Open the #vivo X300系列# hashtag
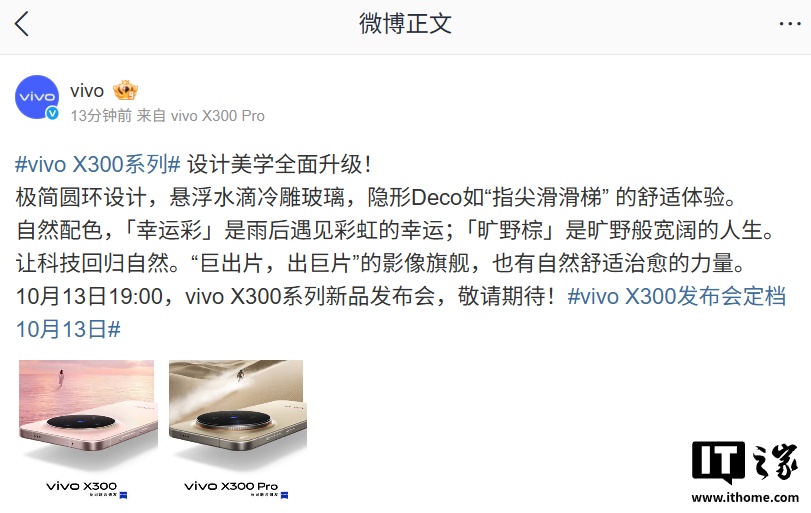The image size is (811, 513). 98,165
